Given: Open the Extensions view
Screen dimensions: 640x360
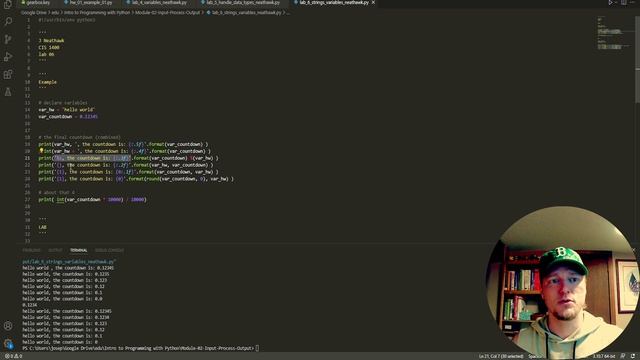Looking at the screenshot, I should pos(8,74).
